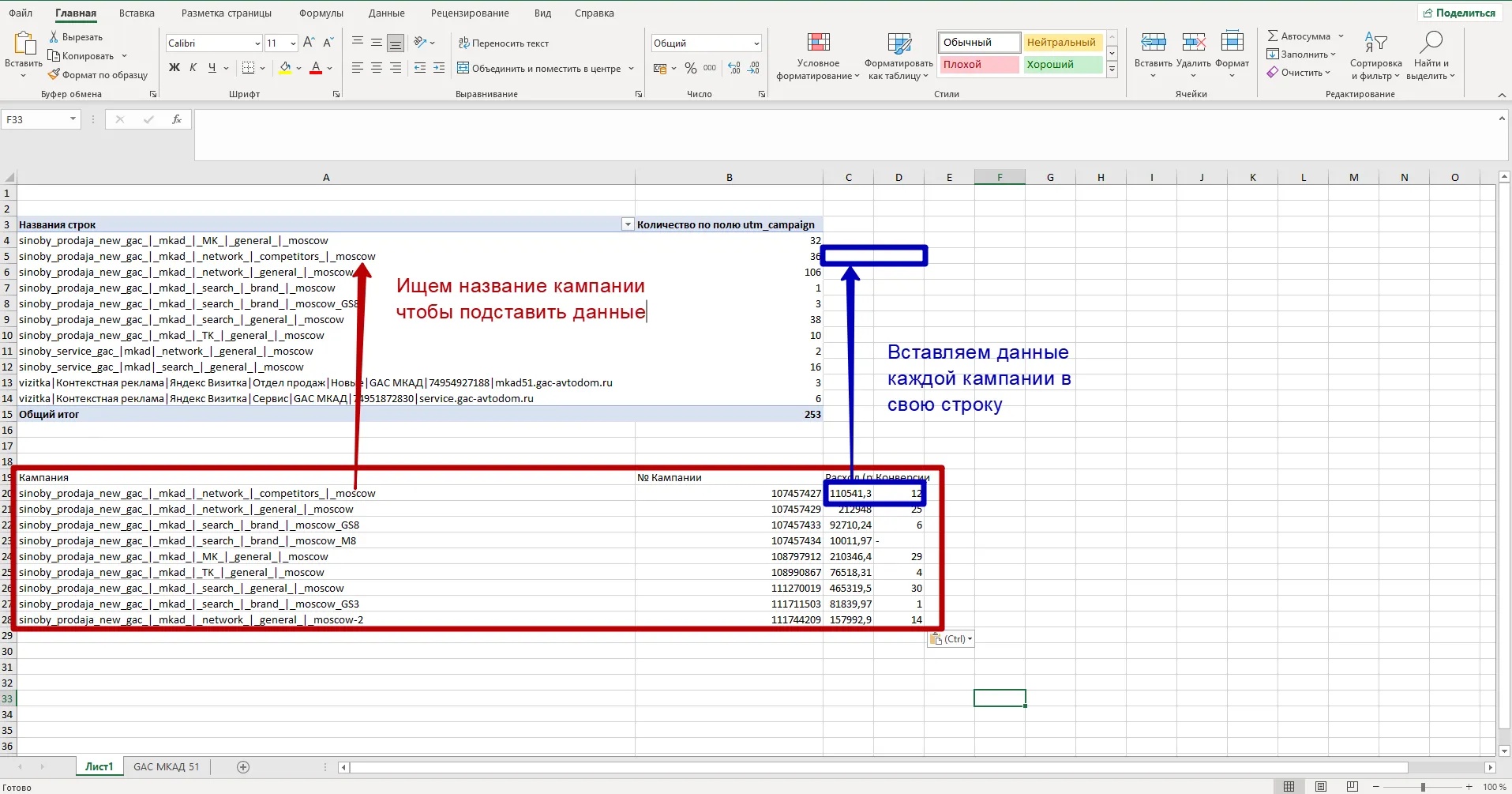Open the Find and Select magnifier
Screen dimensions: 1512x794
point(1431,43)
